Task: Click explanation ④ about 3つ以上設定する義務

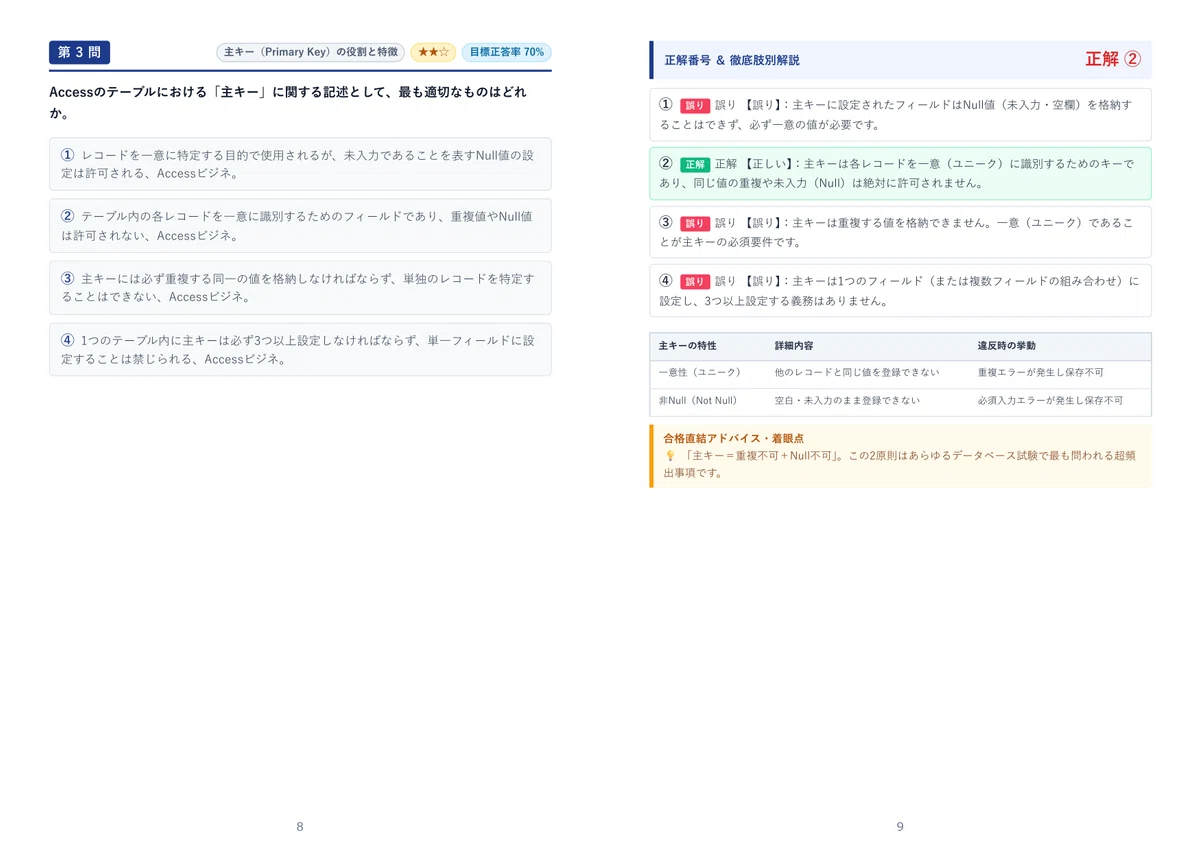Action: point(900,291)
